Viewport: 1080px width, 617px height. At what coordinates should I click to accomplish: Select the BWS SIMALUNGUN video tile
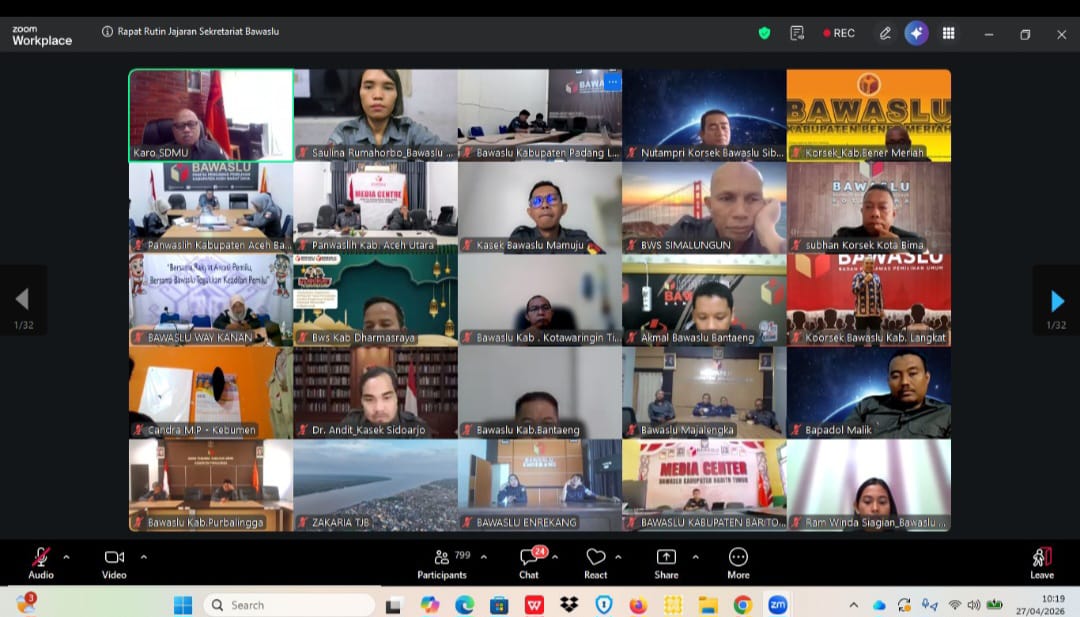coord(704,208)
